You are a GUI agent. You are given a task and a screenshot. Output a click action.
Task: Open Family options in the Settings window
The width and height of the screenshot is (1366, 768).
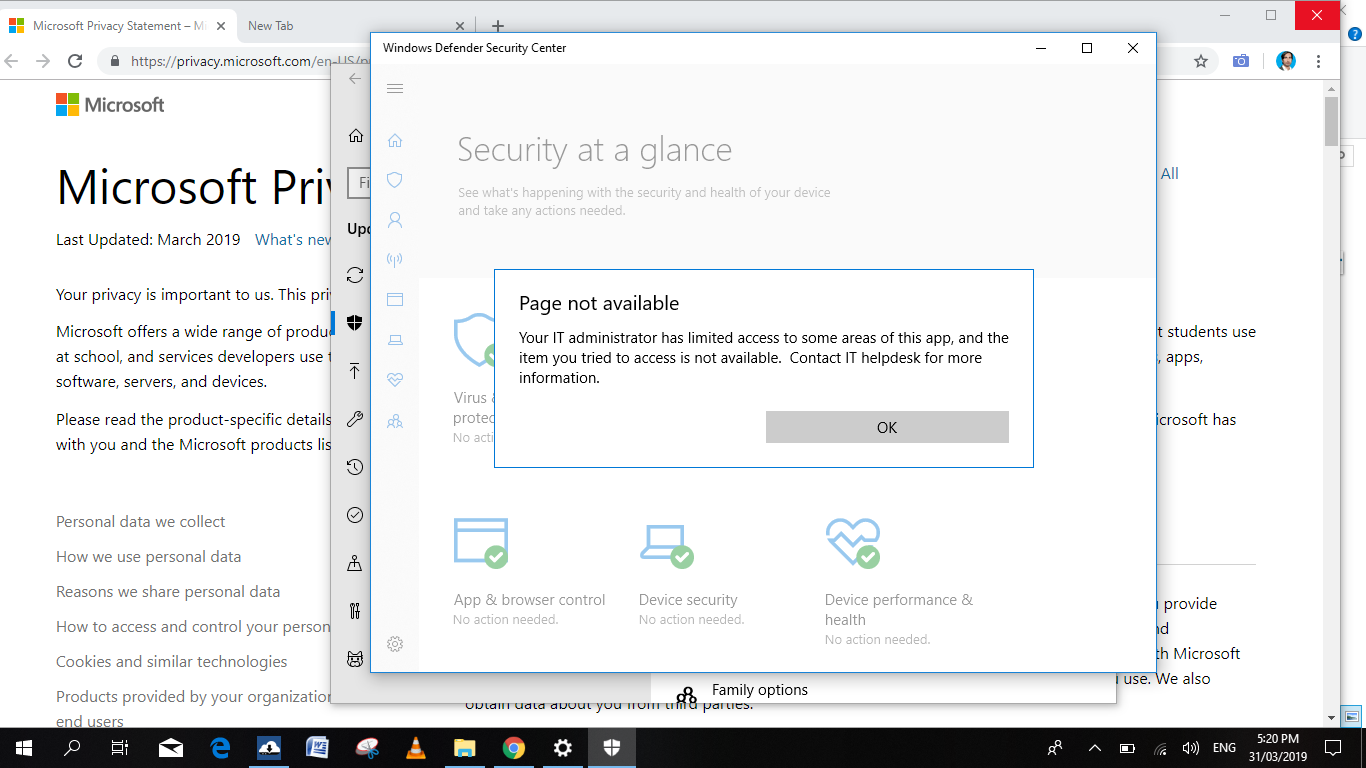[x=759, y=690]
